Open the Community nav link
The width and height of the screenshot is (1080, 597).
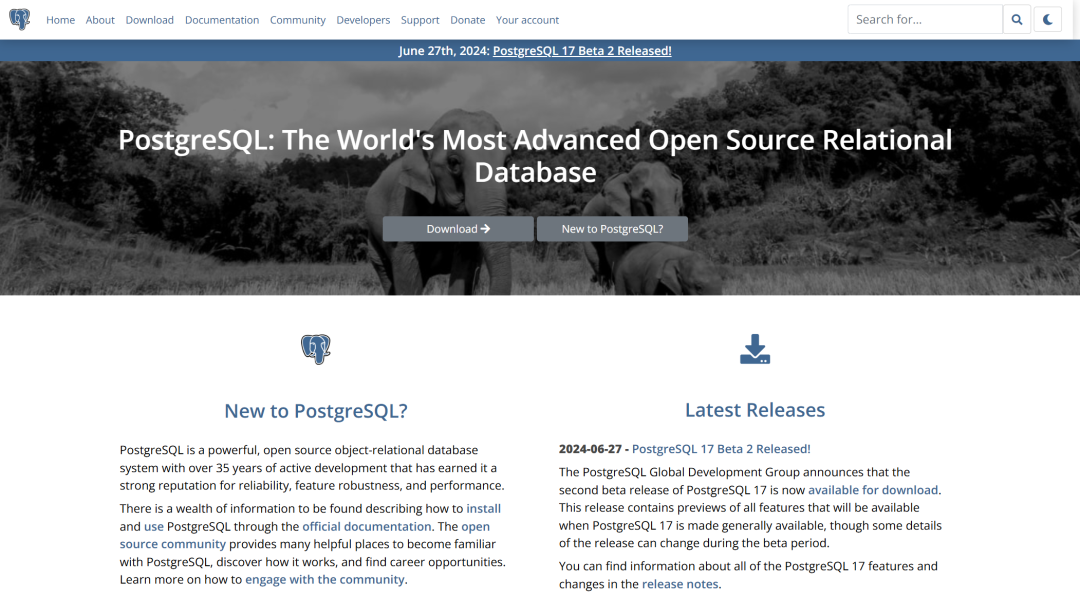[x=298, y=20]
